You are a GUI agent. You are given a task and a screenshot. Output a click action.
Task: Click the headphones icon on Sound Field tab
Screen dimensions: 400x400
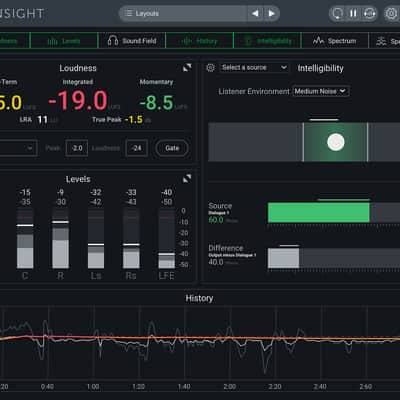113,41
